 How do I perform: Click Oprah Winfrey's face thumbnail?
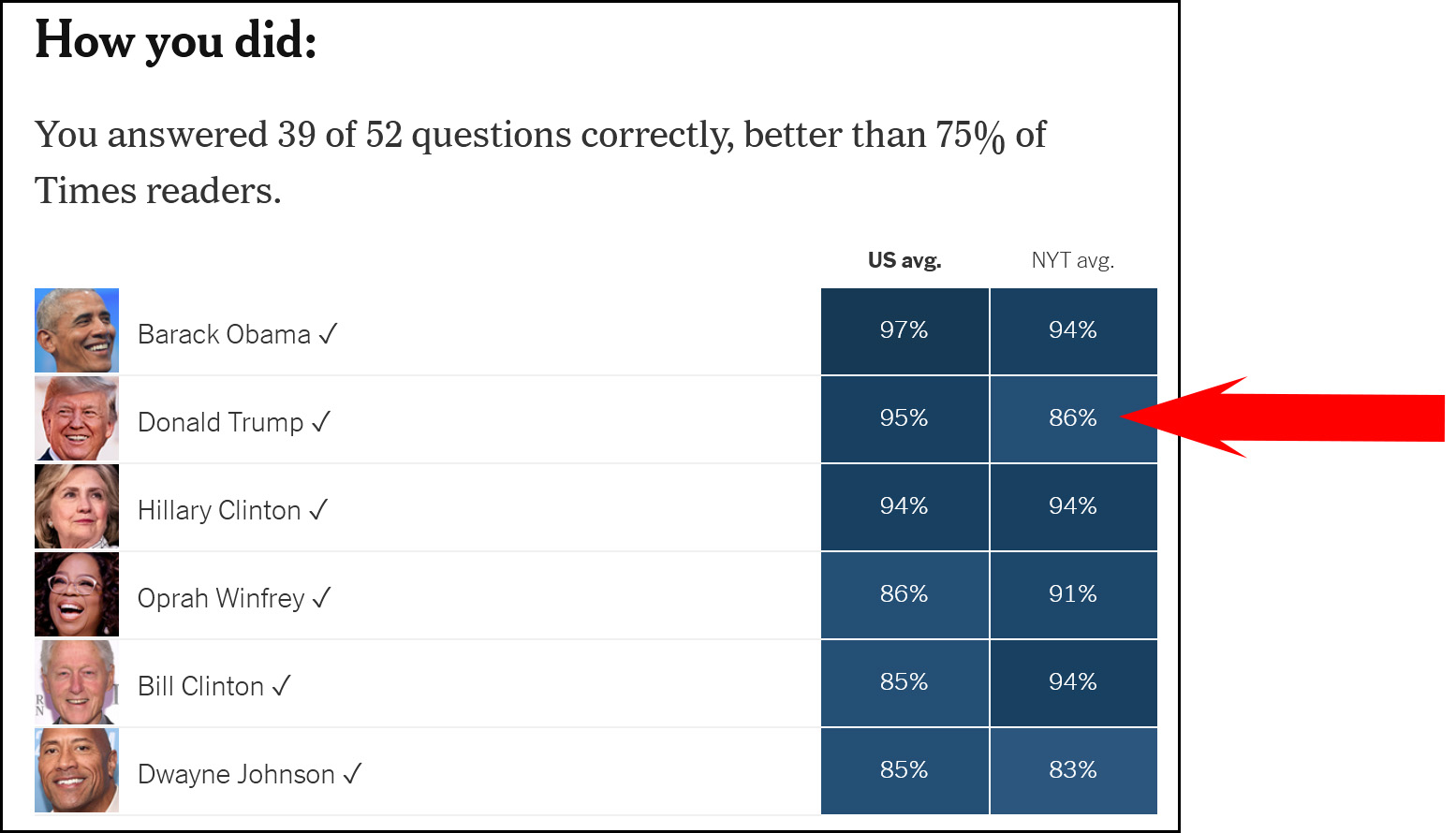(x=77, y=594)
